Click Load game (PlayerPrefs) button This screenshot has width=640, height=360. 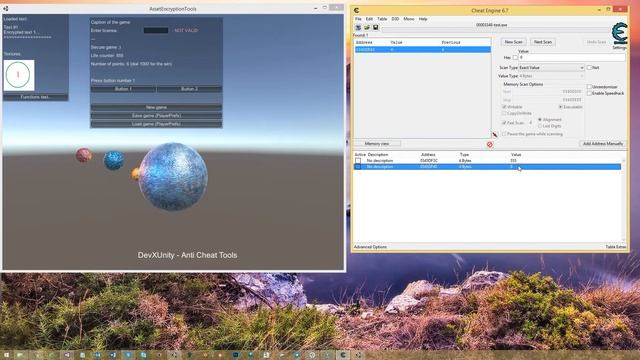point(156,124)
